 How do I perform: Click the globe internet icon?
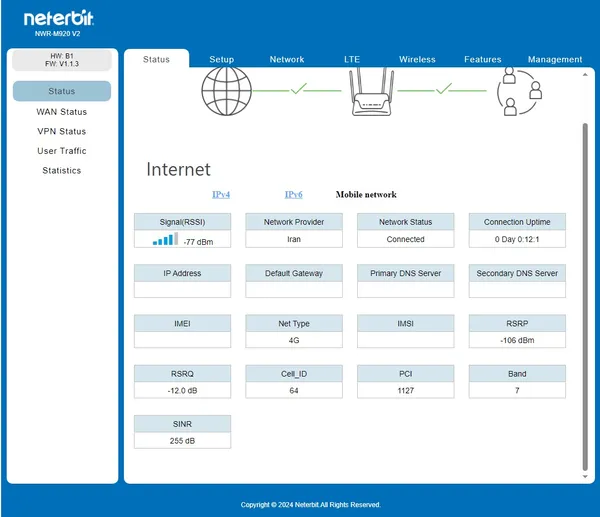coord(227,91)
